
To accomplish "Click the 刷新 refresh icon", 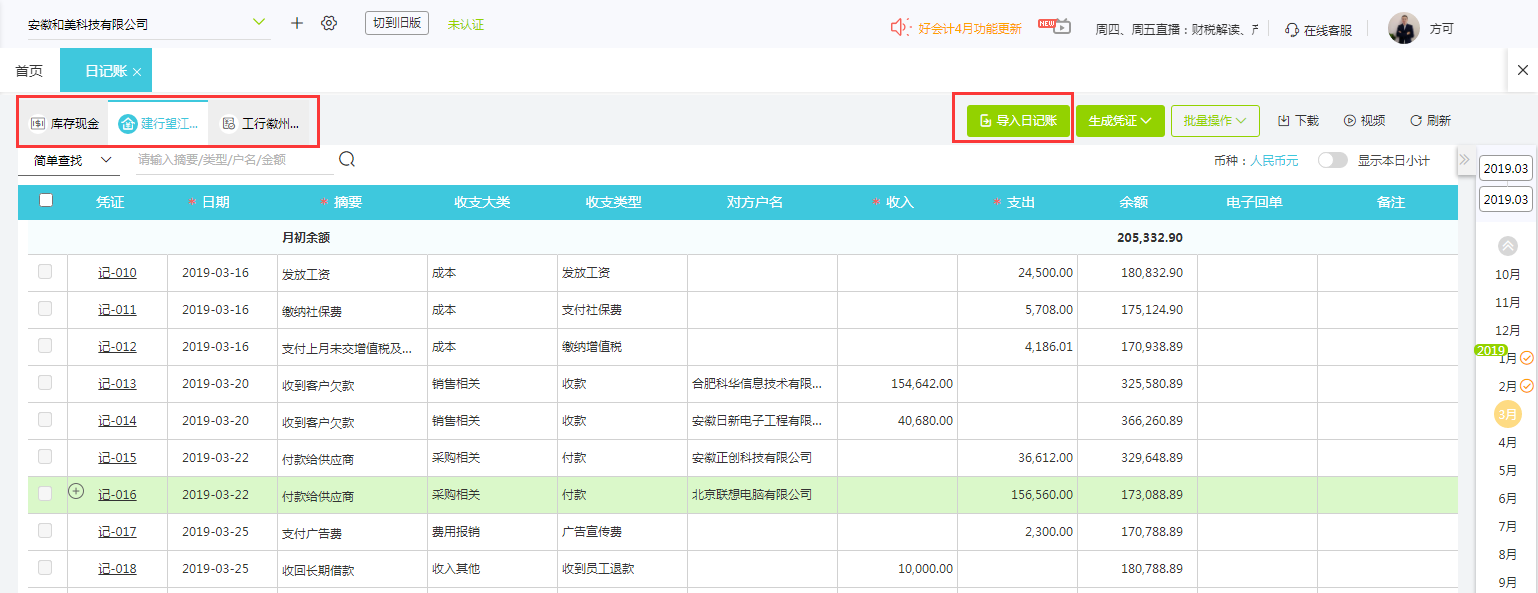I will pos(1415,121).
